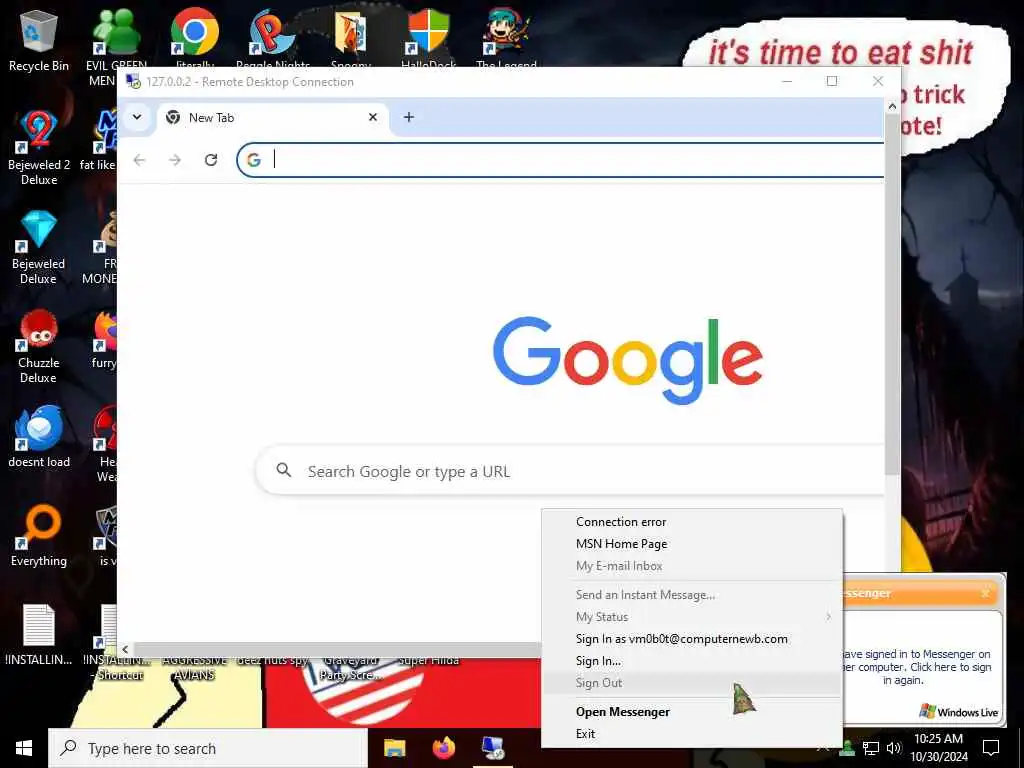Viewport: 1024px width, 768px height.
Task: Choose Send an Instant Message...
Action: 692,594
